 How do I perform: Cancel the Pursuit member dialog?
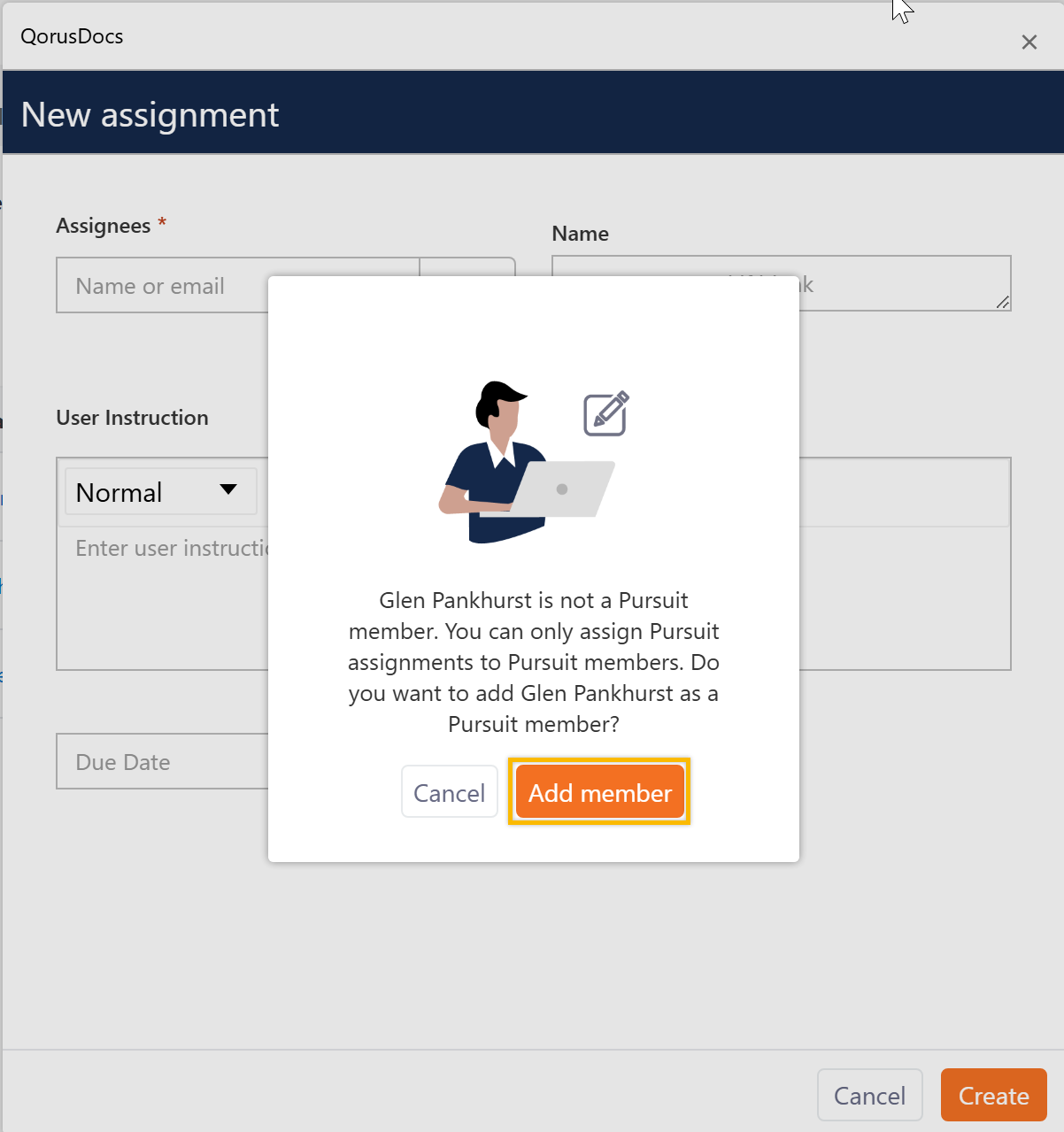click(x=449, y=792)
